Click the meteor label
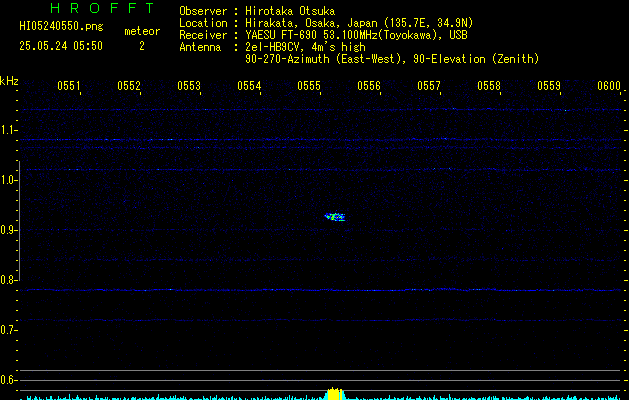629x400 pixels. (142, 31)
